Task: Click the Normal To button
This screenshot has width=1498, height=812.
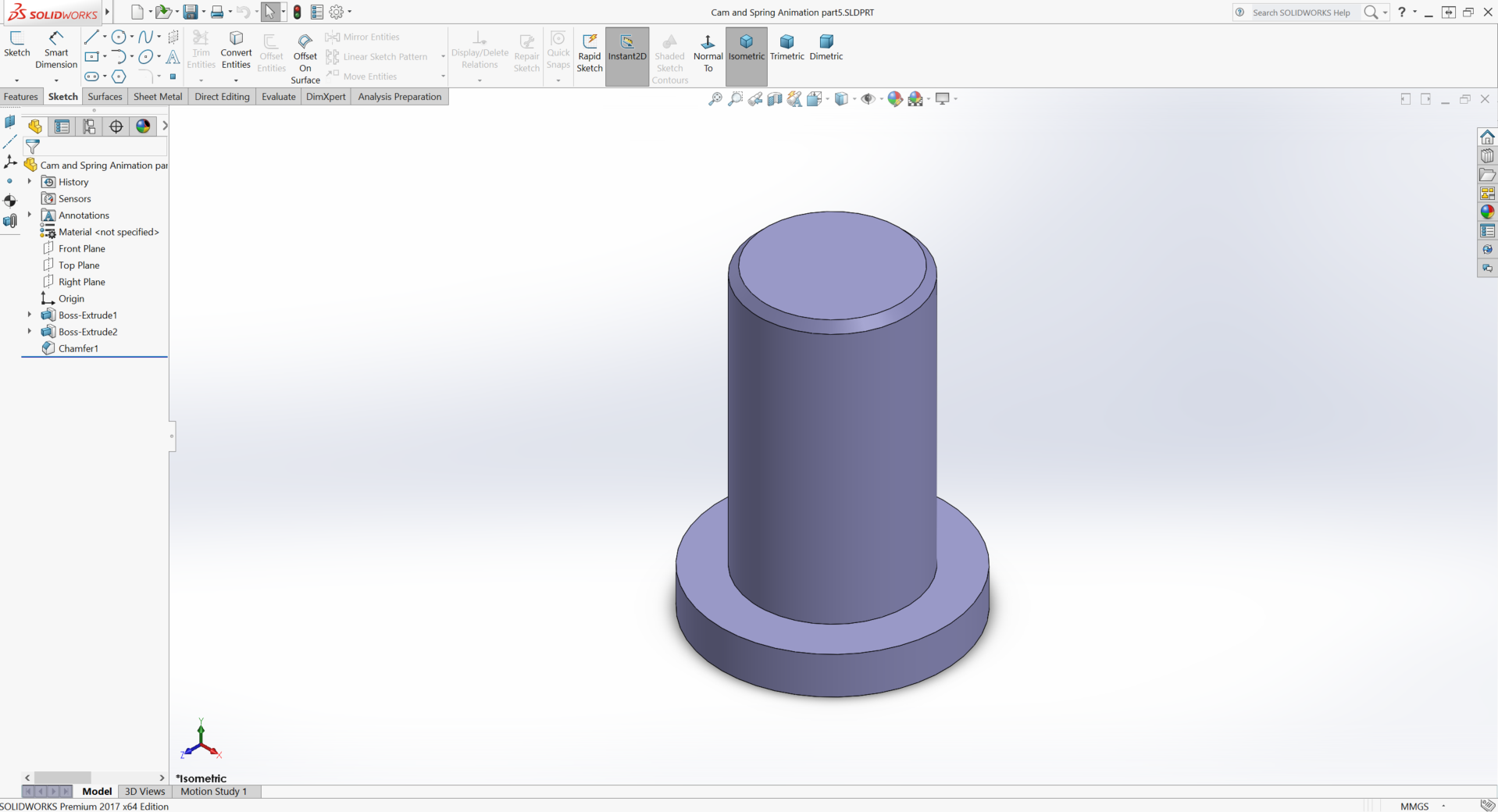Action: coord(708,52)
